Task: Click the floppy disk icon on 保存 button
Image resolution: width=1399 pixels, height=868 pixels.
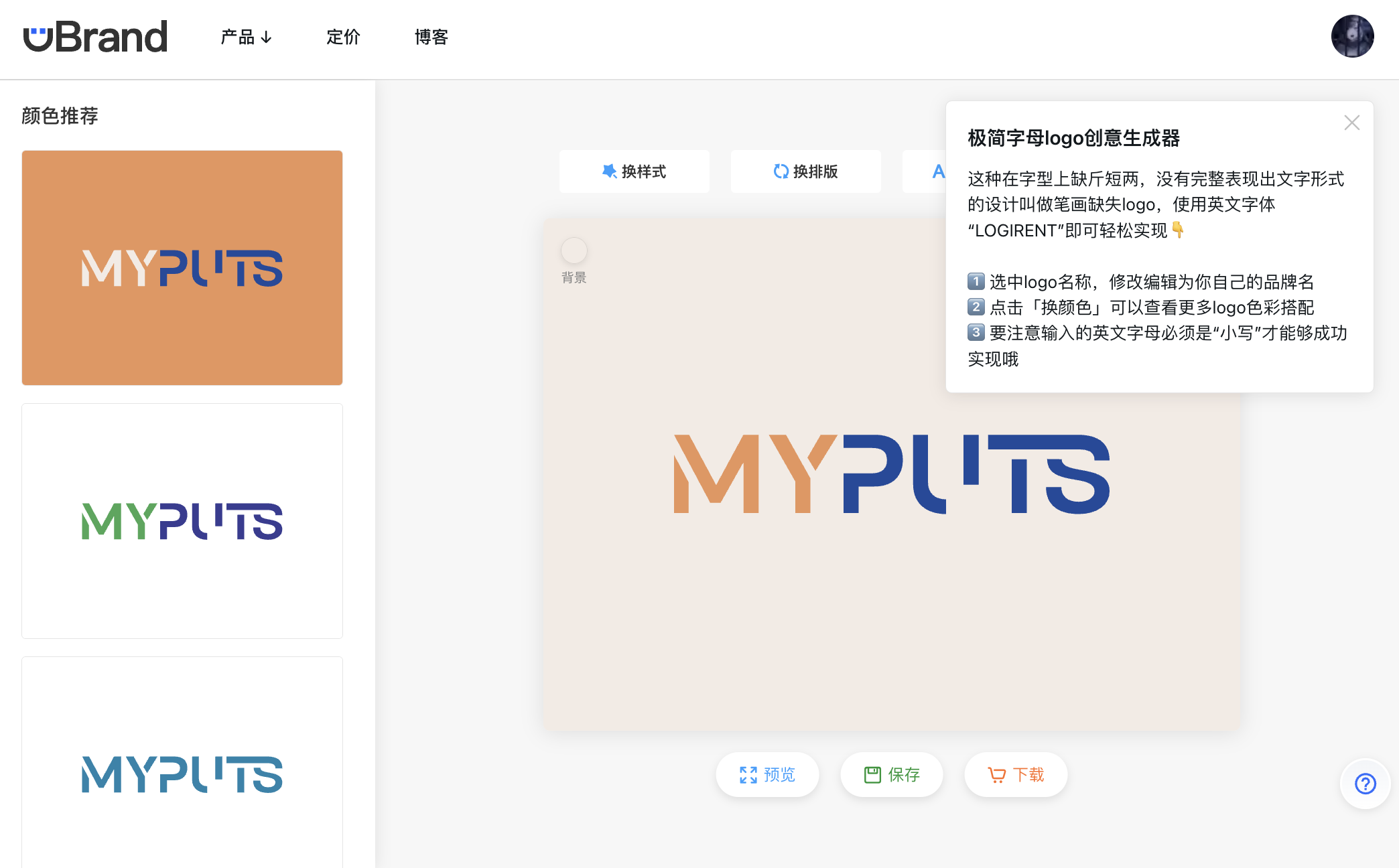Action: [872, 774]
